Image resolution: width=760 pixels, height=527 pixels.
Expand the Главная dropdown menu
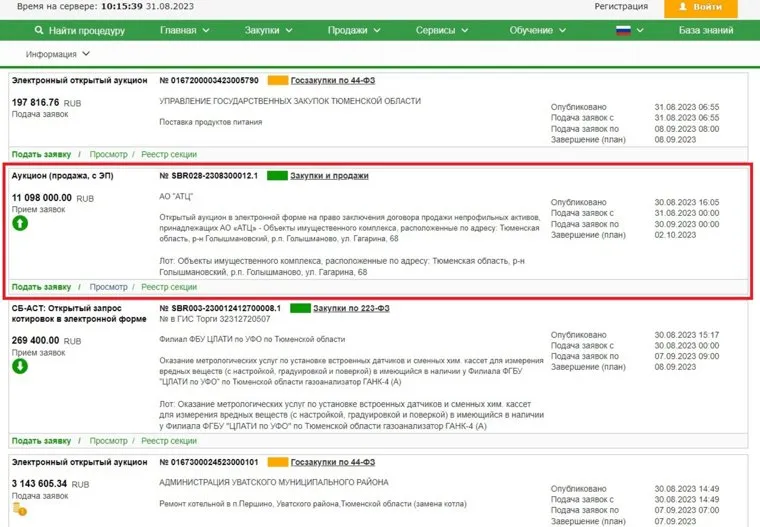coord(184,31)
